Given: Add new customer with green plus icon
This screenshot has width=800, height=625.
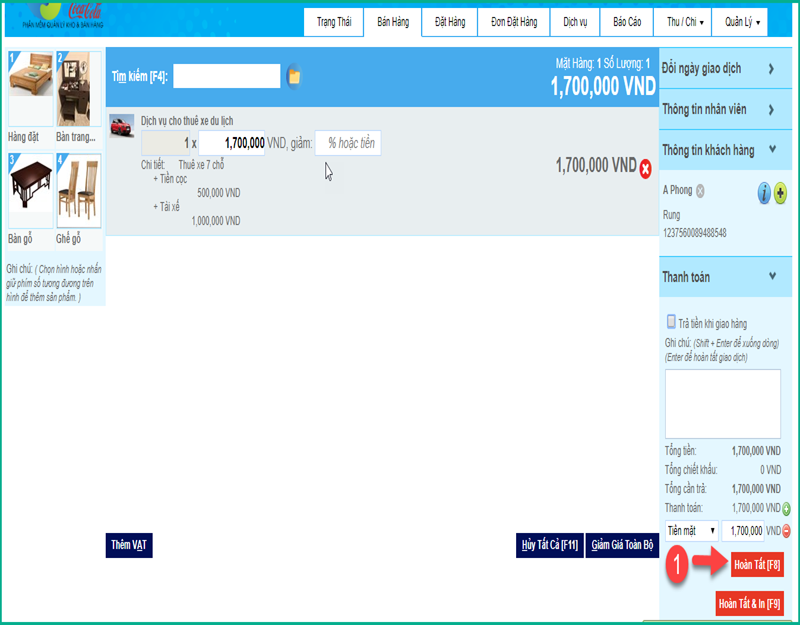Looking at the screenshot, I should [780, 194].
